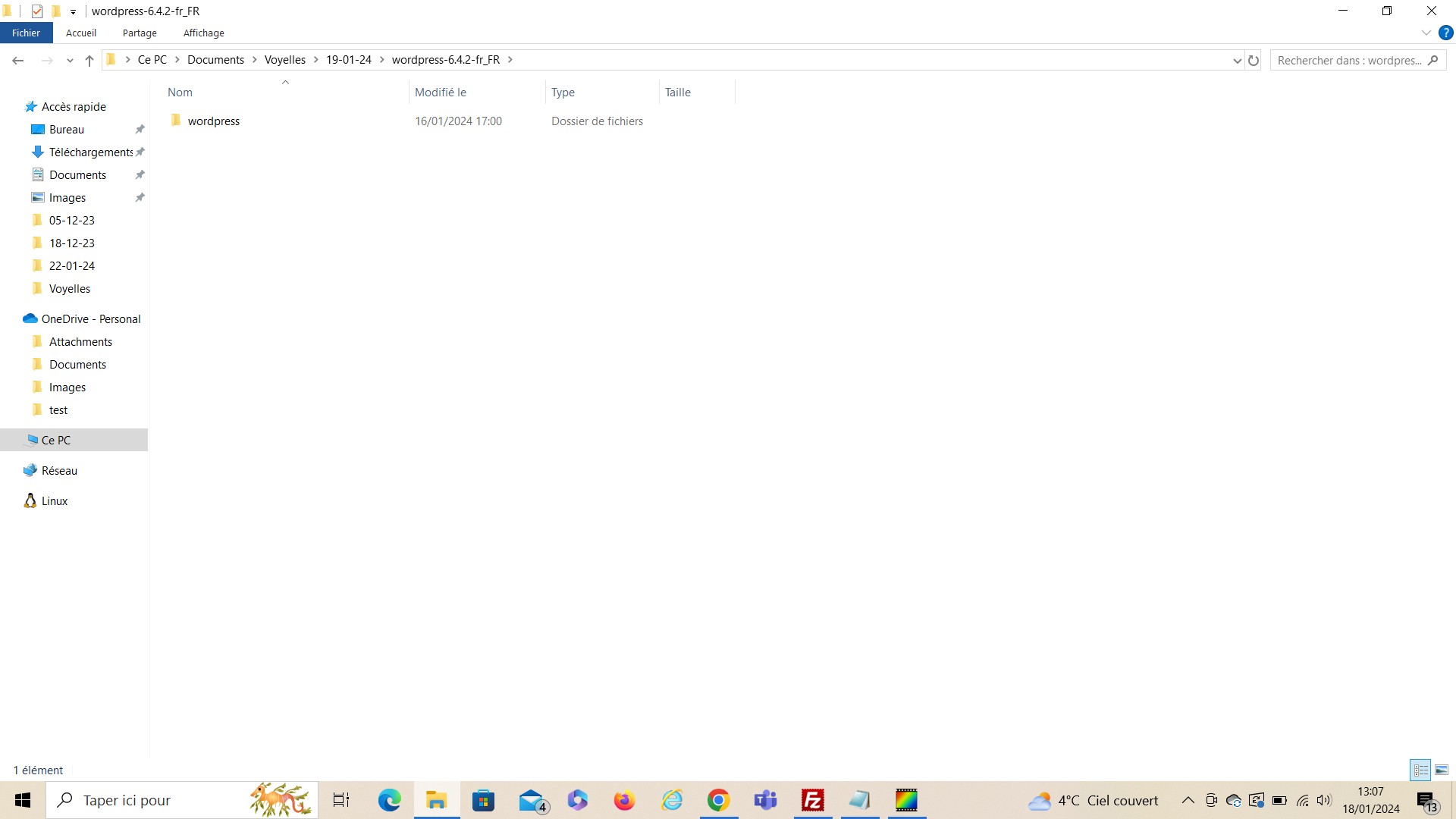This screenshot has width=1456, height=819.
Task: Click the search magnifier icon
Action: 1432,61
